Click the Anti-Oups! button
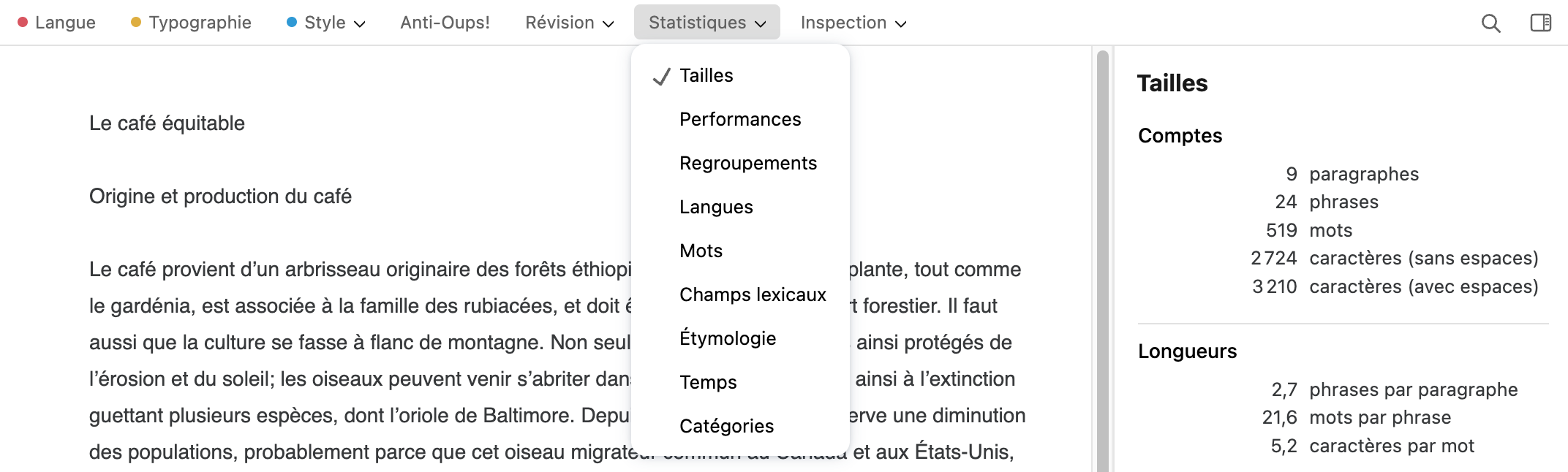The image size is (1568, 472). coord(445,23)
